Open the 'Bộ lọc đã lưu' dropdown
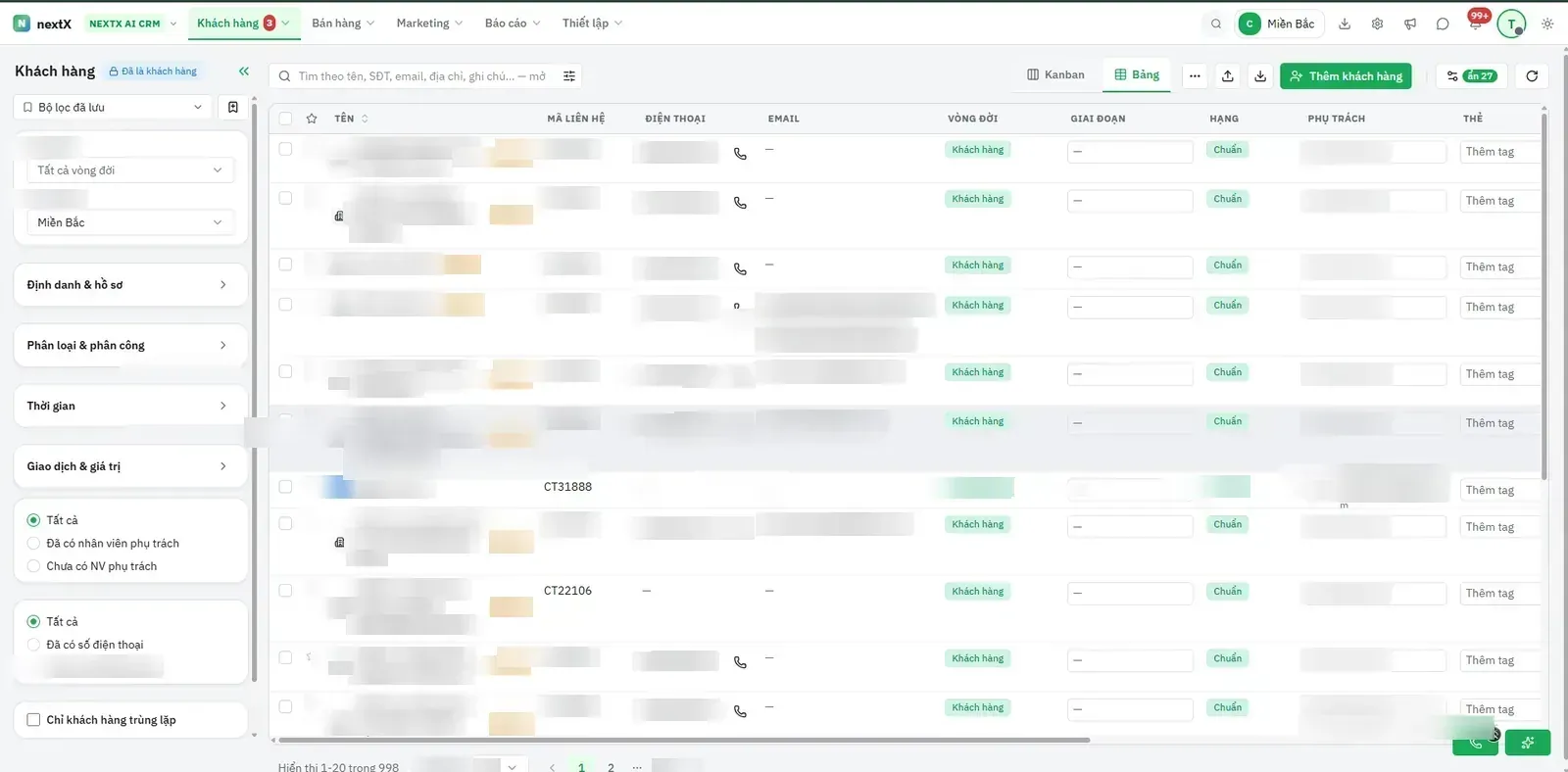The image size is (1568, 772). tap(113, 107)
